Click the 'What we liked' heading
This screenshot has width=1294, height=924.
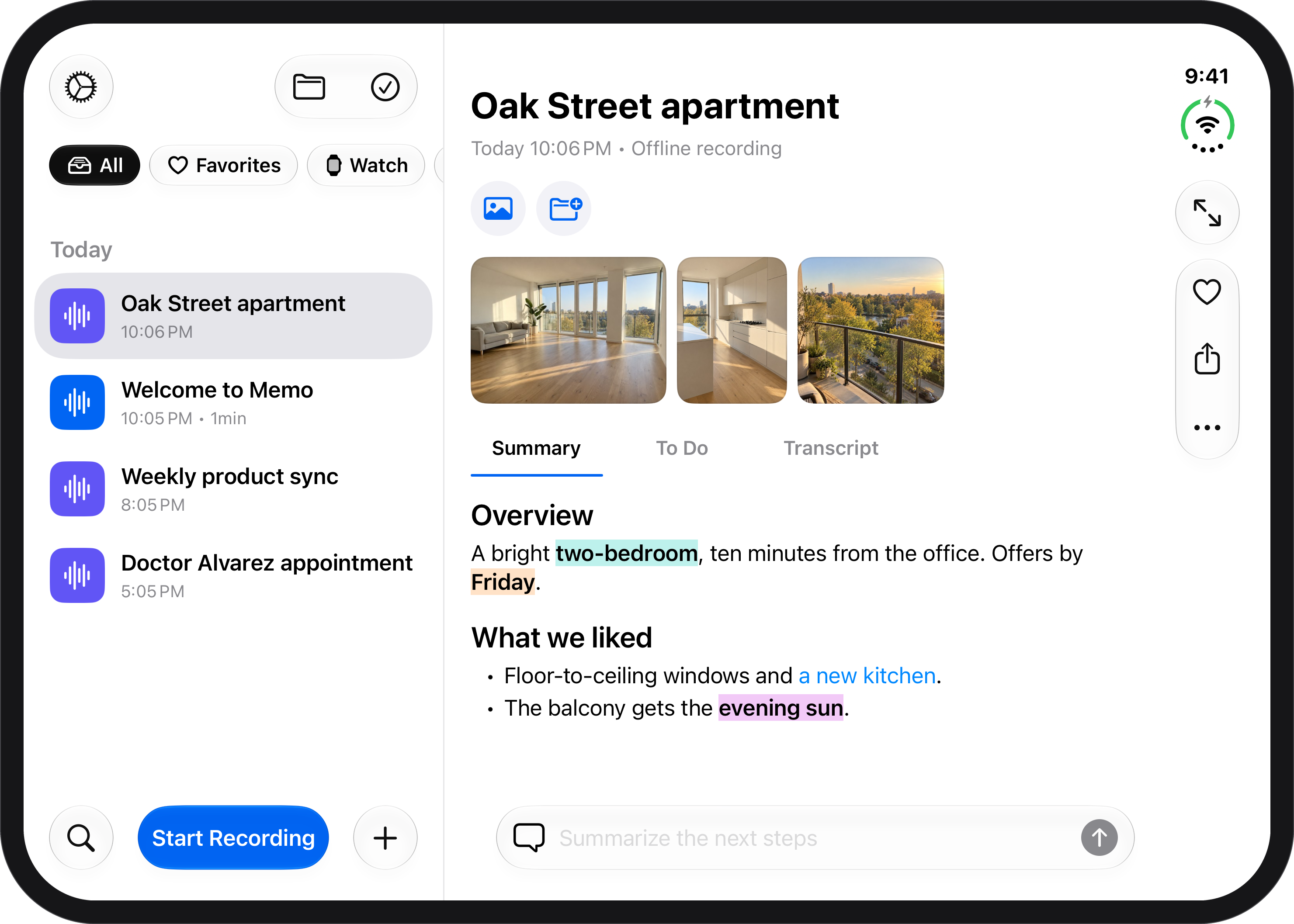coord(562,637)
